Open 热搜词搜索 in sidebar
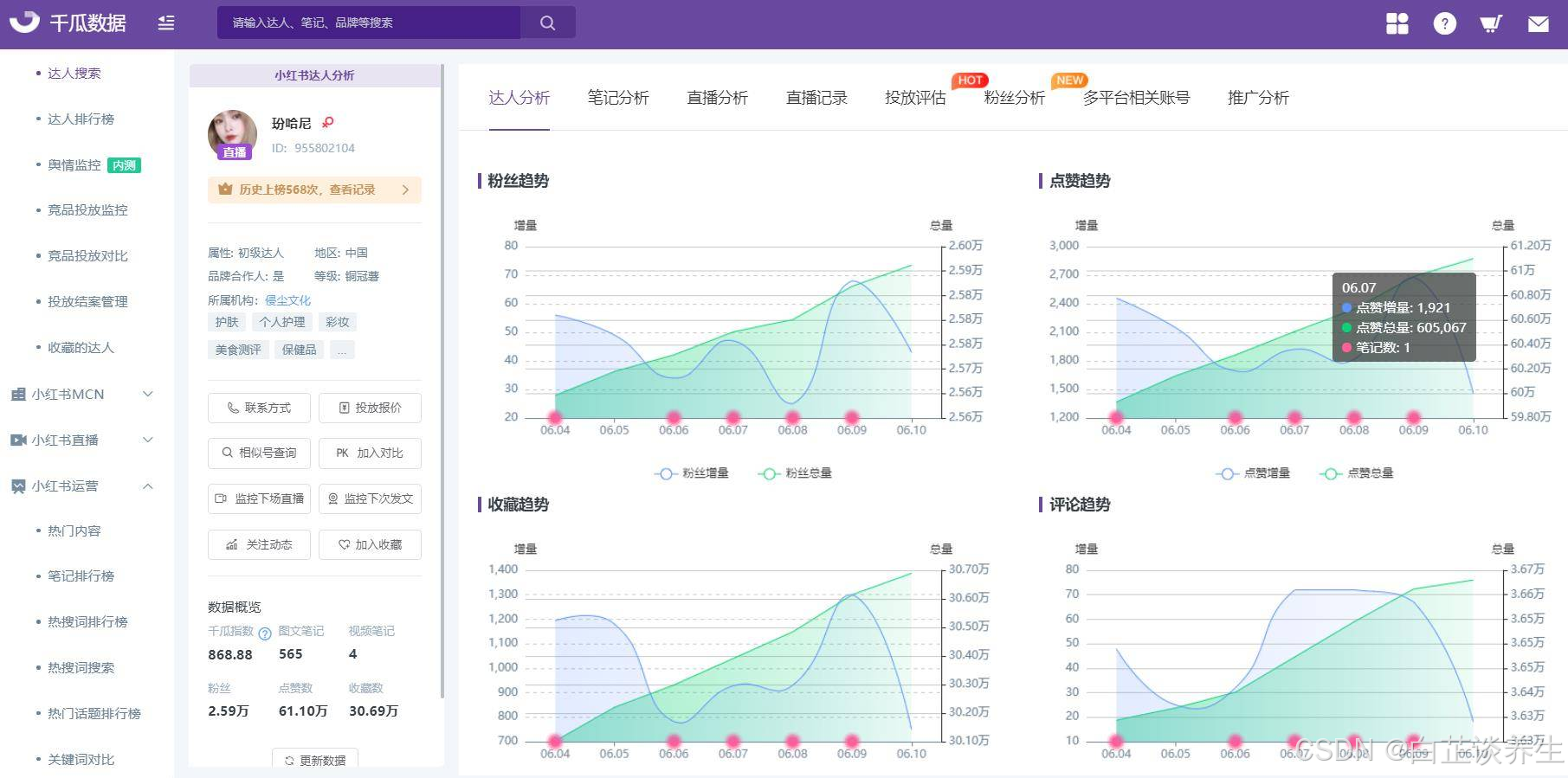Screen dimensions: 1568x778 pos(81,668)
